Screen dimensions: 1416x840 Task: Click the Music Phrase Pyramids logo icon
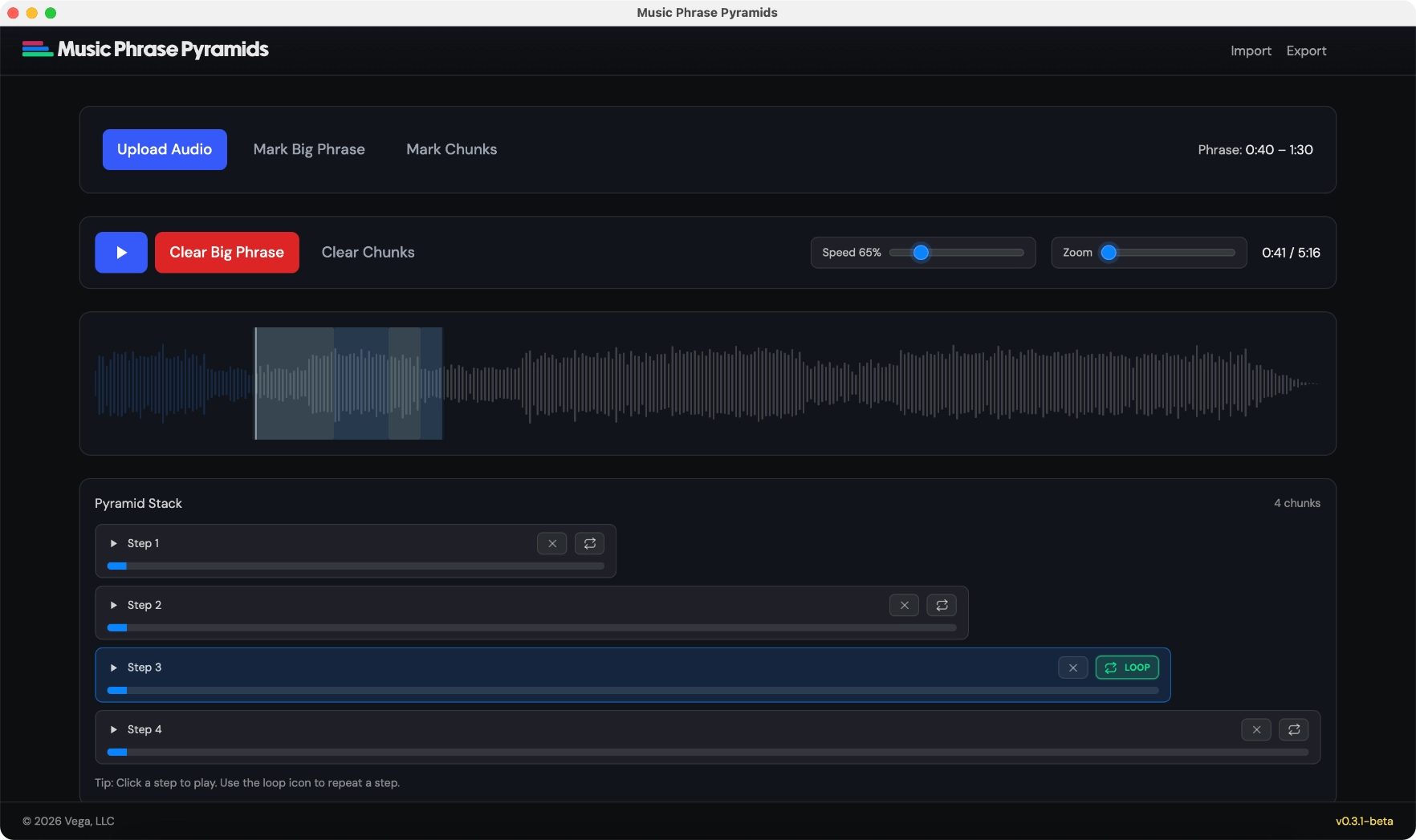point(36,49)
